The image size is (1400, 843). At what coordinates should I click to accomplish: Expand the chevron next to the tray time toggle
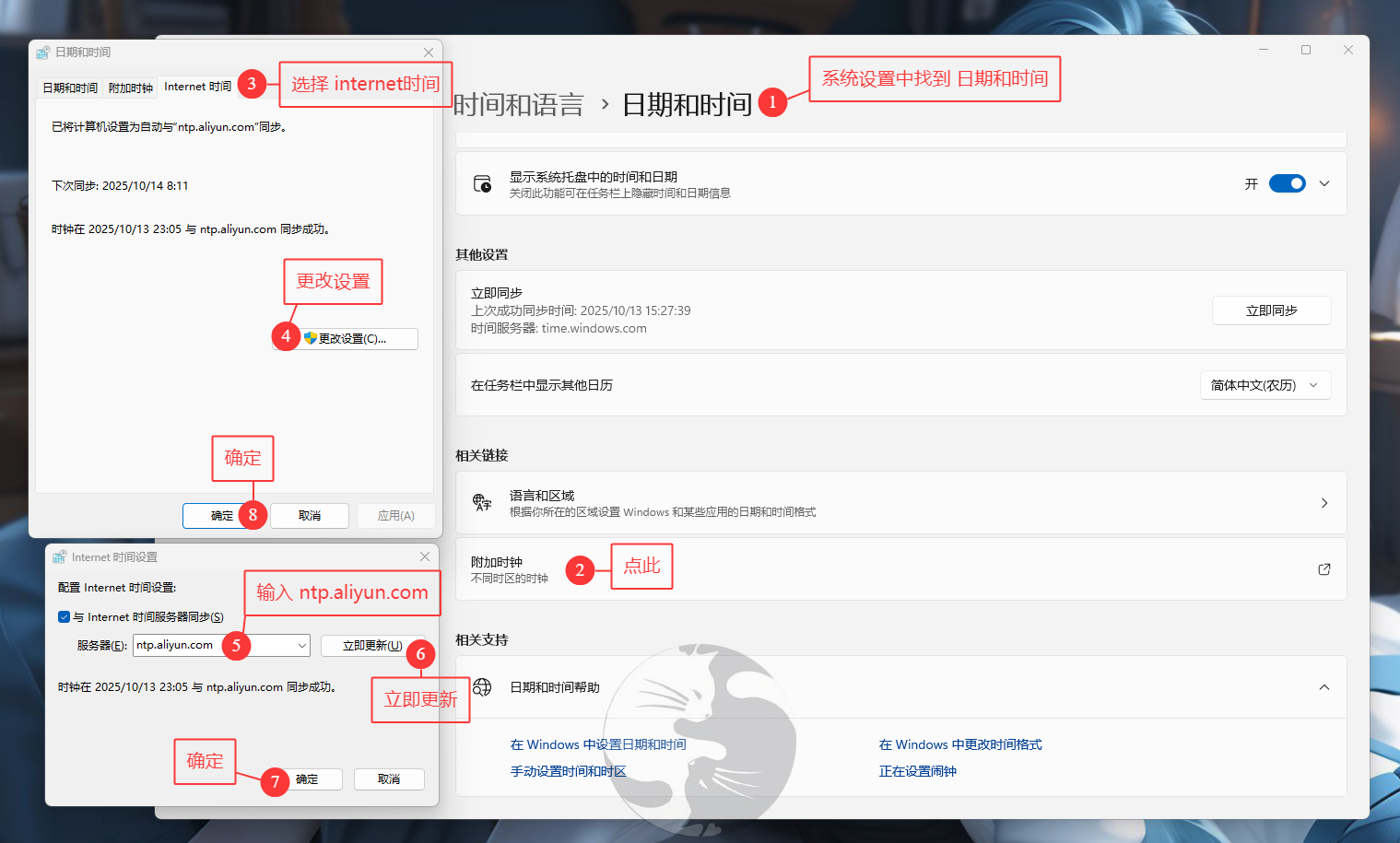click(1324, 183)
